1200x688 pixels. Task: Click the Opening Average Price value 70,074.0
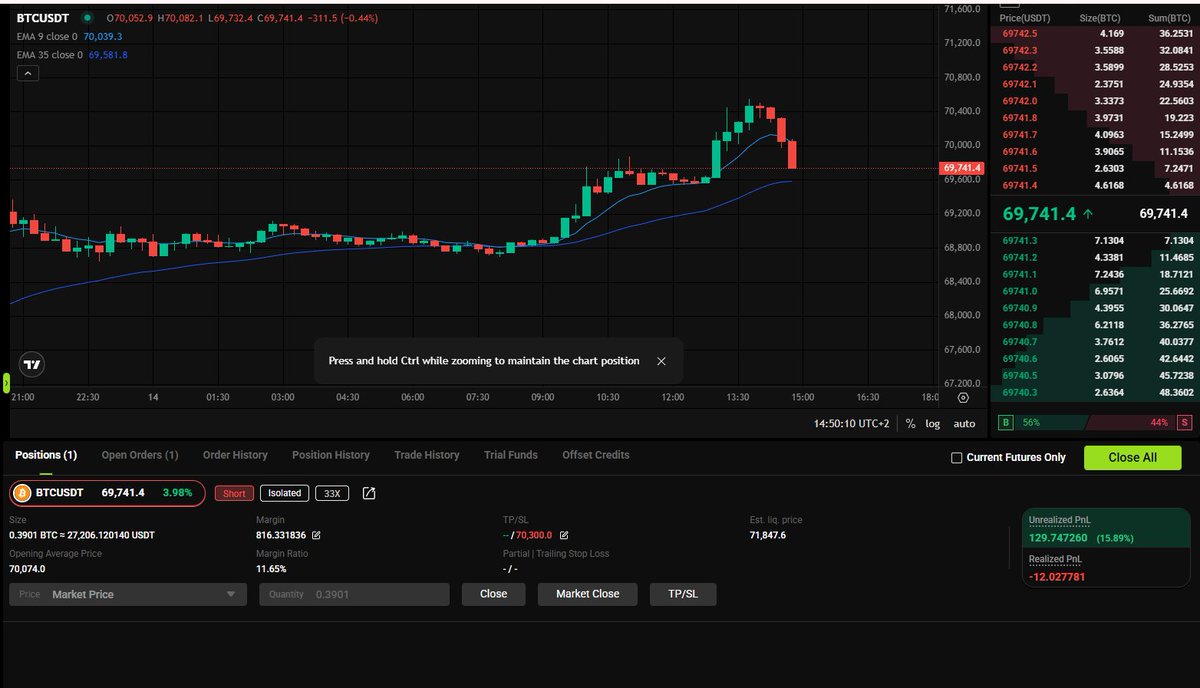[28, 569]
